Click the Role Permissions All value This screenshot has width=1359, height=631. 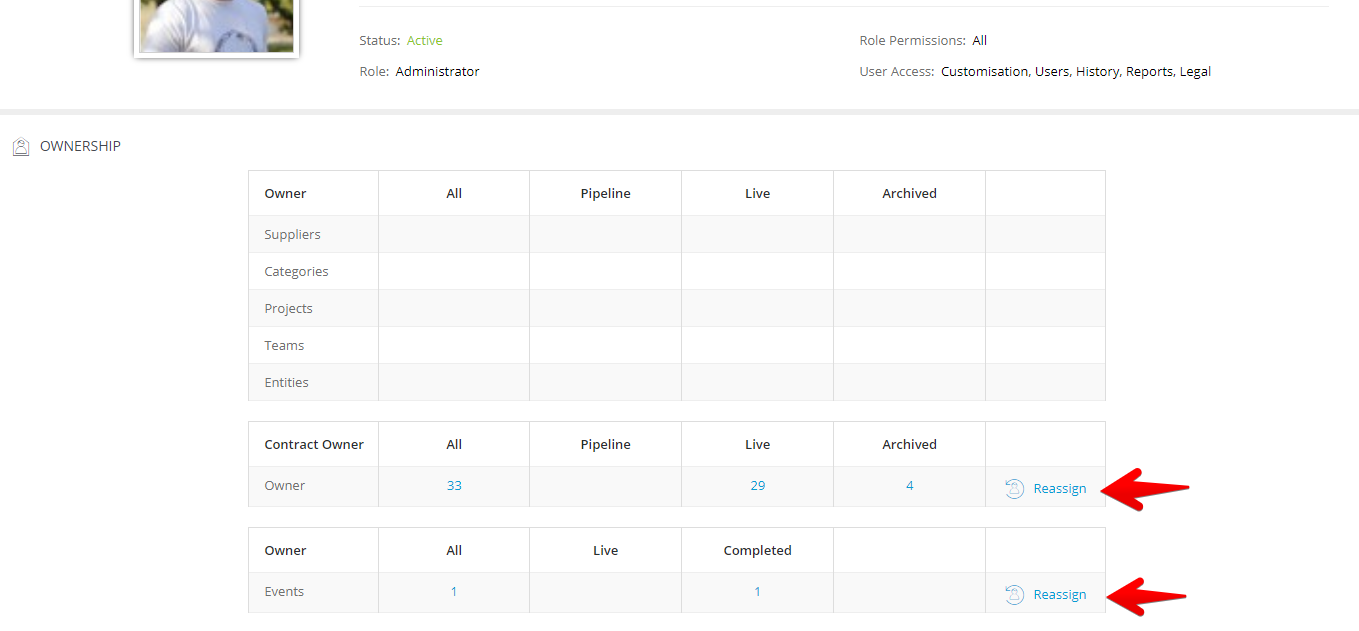tap(980, 41)
